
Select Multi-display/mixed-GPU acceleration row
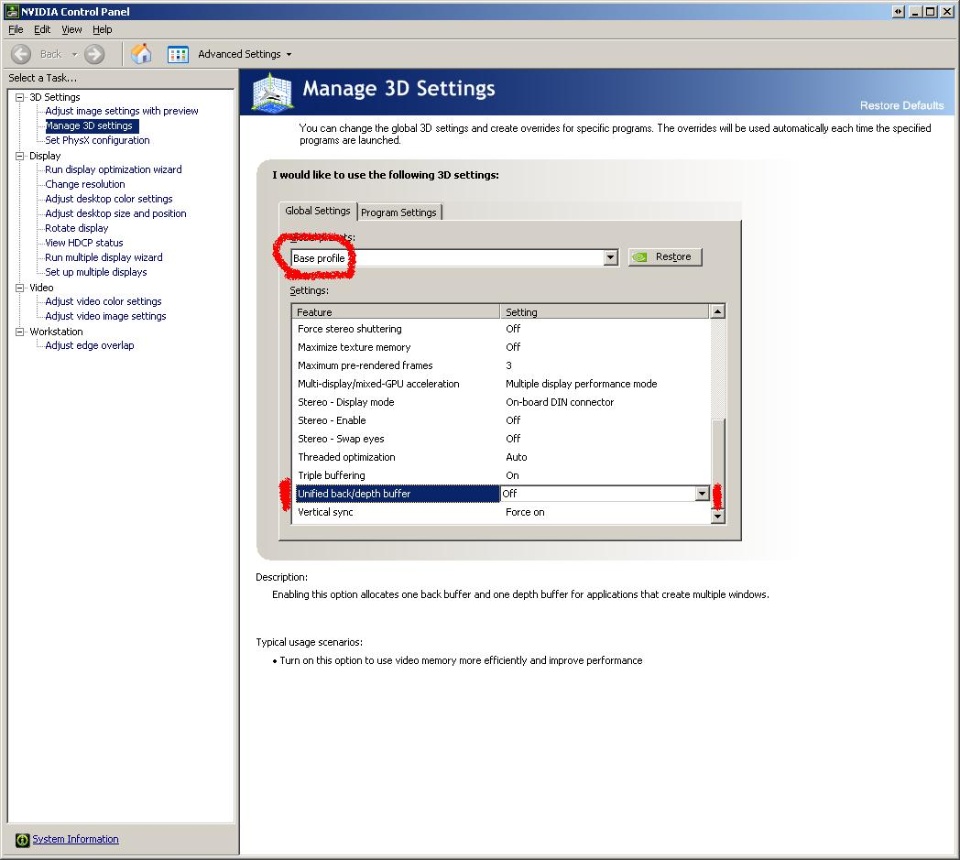[501, 384]
